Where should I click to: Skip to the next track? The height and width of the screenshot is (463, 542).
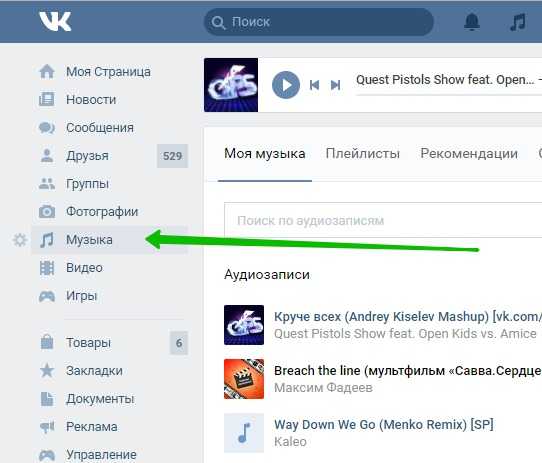pos(335,85)
